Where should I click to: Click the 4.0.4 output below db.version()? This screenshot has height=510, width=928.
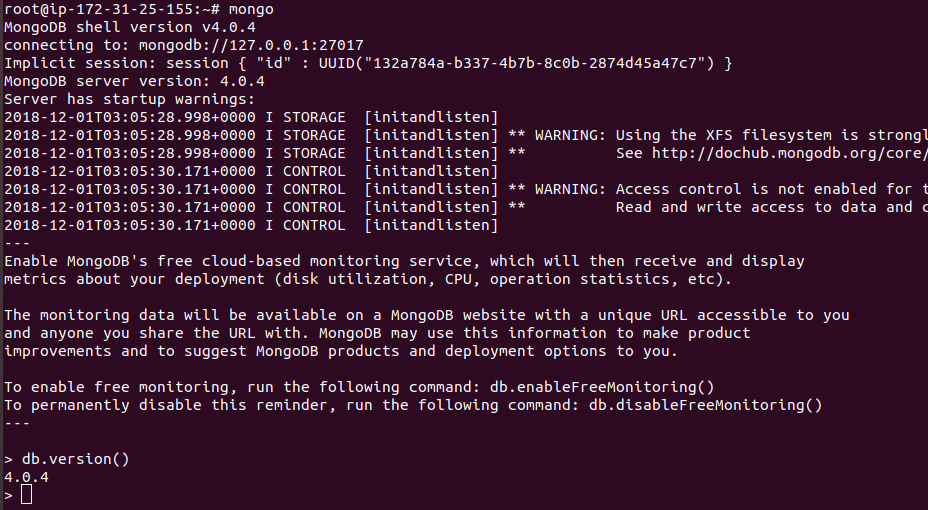[27, 477]
